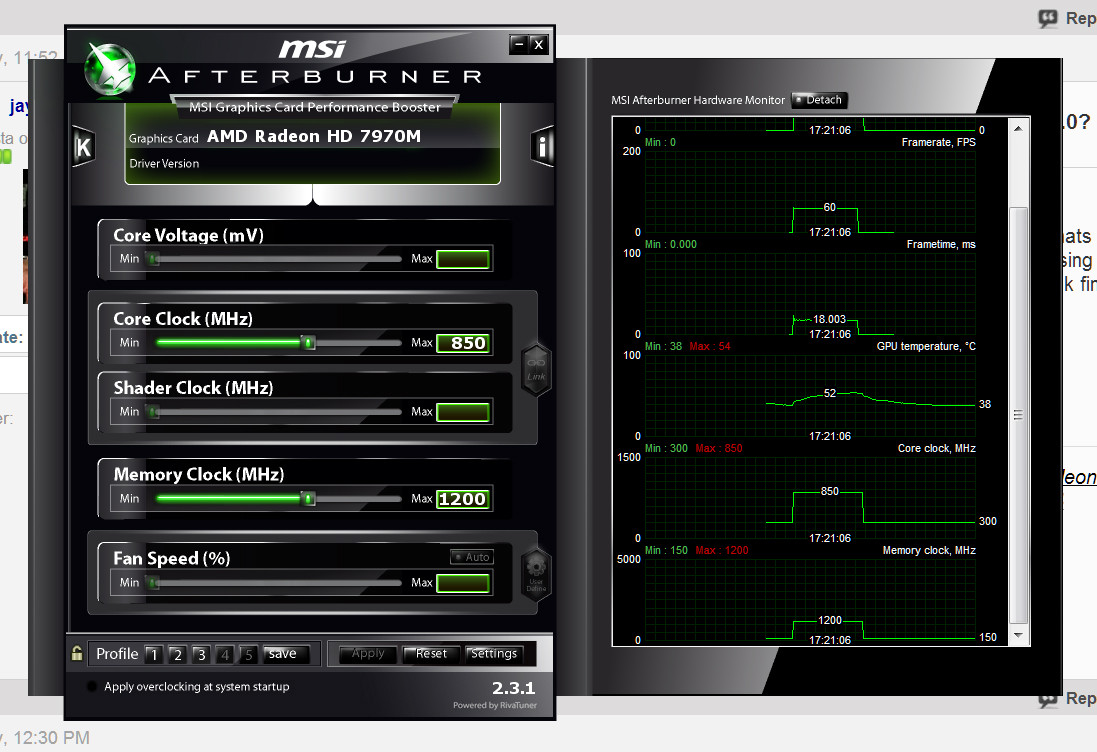Enable Apply overclocking at system startup
The height and width of the screenshot is (752, 1097).
(92, 686)
